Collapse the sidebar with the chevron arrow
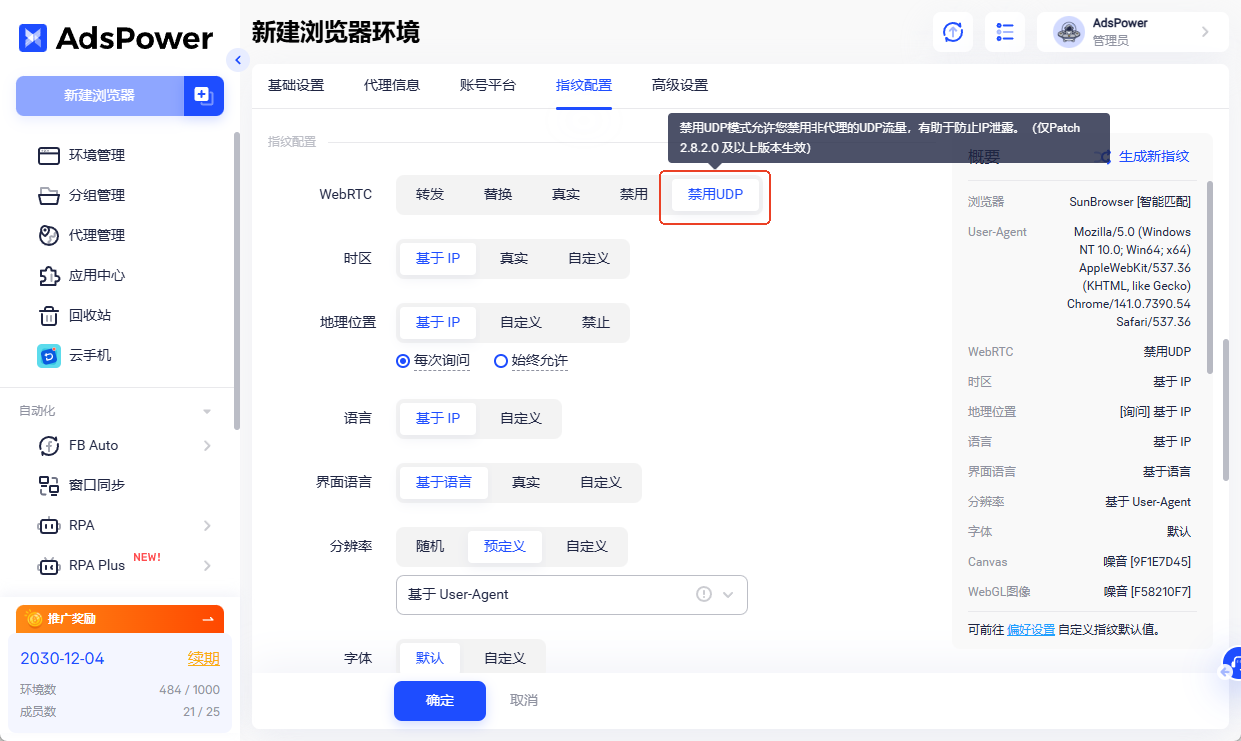The width and height of the screenshot is (1241, 741). click(238, 60)
